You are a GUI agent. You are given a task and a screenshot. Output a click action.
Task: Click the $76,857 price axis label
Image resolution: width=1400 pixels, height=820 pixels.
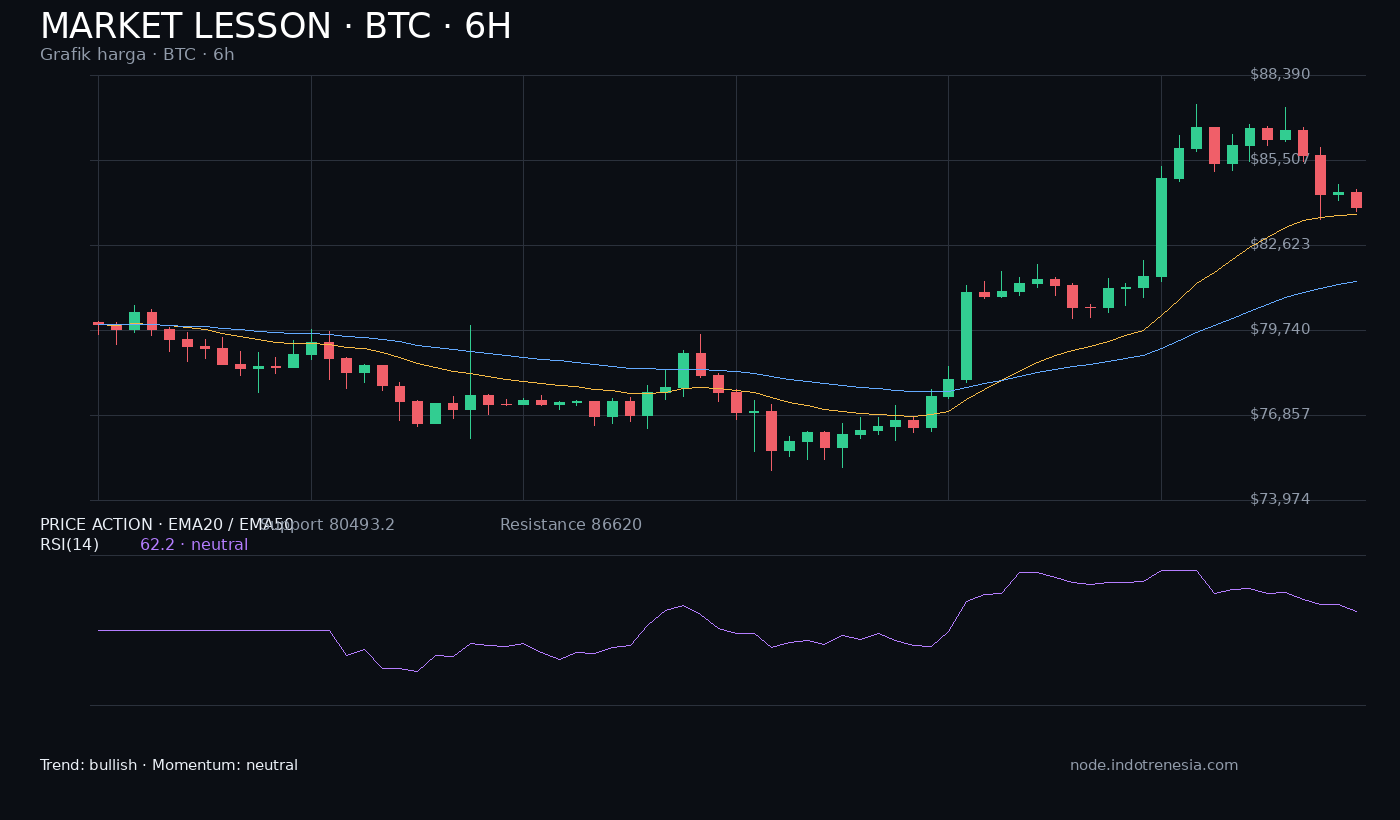click(1280, 415)
